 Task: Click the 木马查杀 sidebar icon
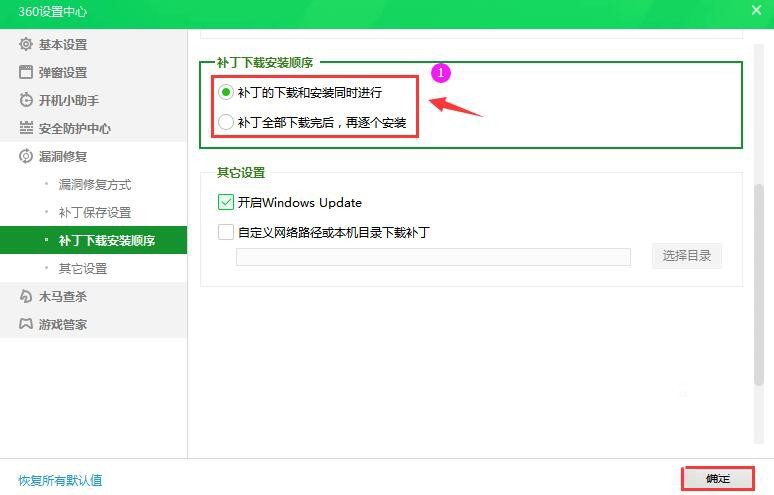pyautogui.click(x=26, y=296)
